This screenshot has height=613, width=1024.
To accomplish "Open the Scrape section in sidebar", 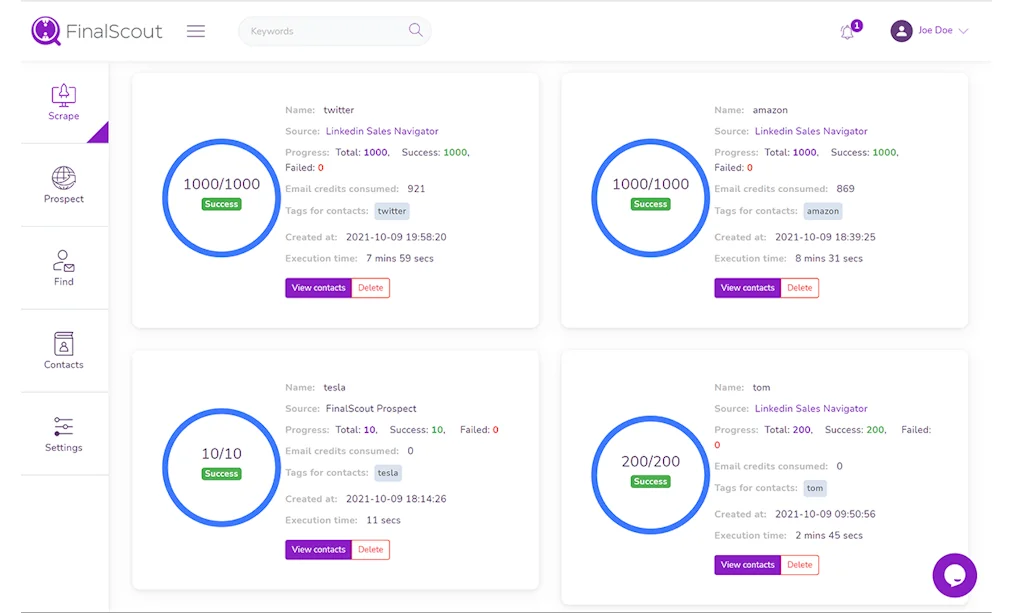I will 64,103.
